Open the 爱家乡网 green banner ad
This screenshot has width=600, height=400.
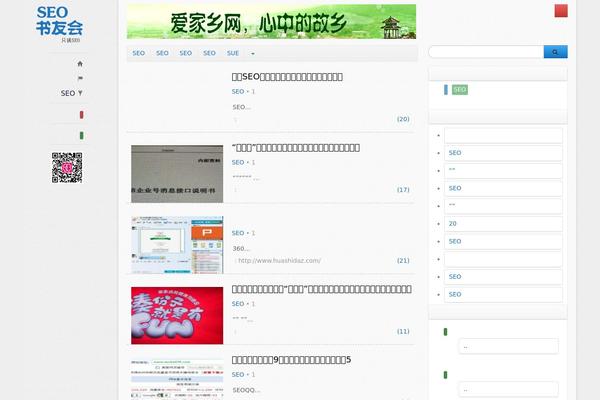271,21
